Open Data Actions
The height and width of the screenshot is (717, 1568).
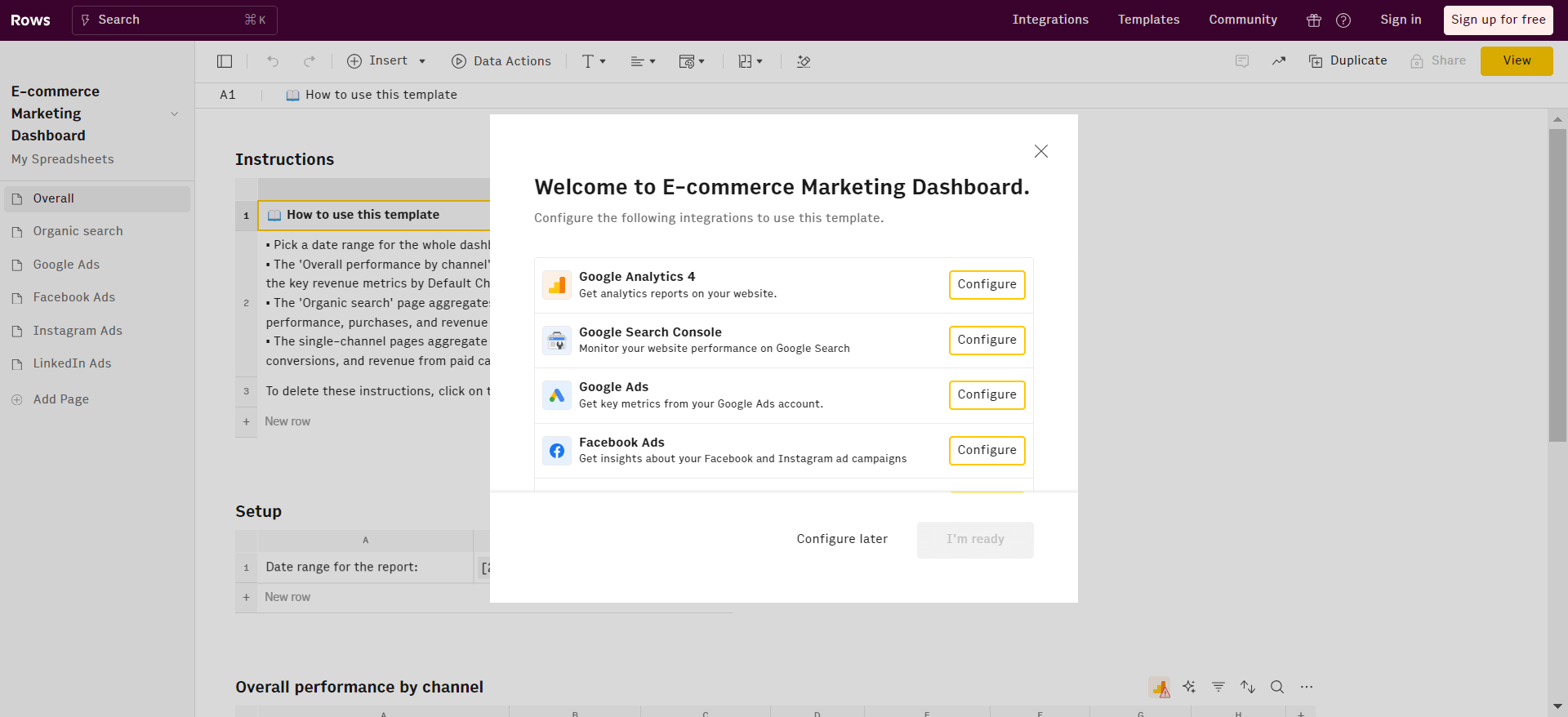(x=501, y=61)
